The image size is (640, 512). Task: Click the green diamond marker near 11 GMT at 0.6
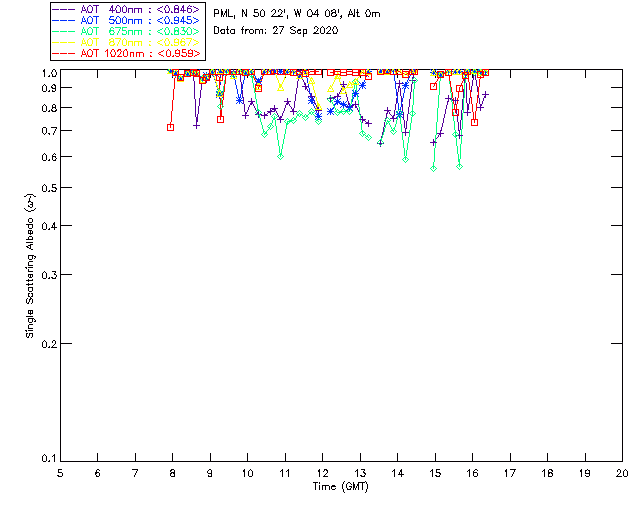[281, 156]
